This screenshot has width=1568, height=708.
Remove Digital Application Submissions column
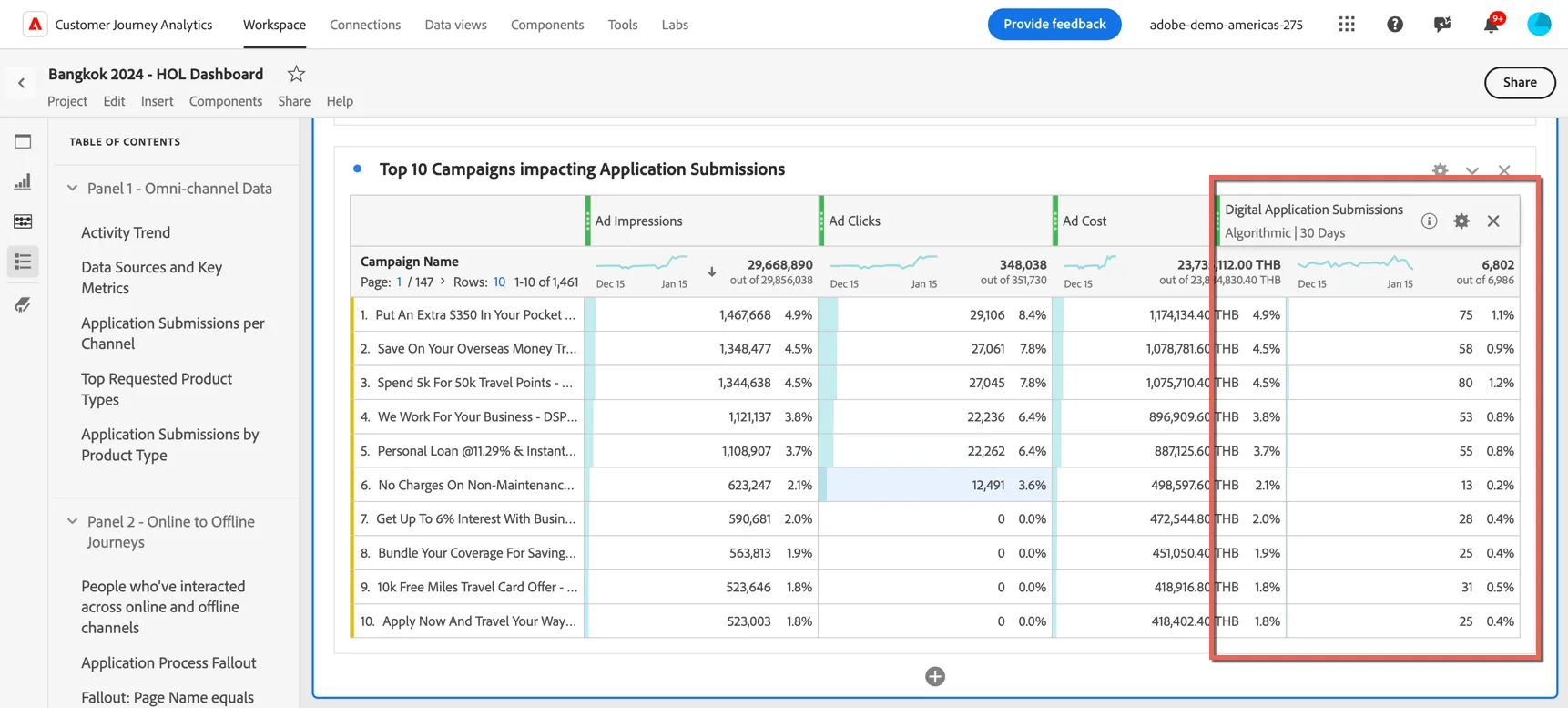(1493, 221)
